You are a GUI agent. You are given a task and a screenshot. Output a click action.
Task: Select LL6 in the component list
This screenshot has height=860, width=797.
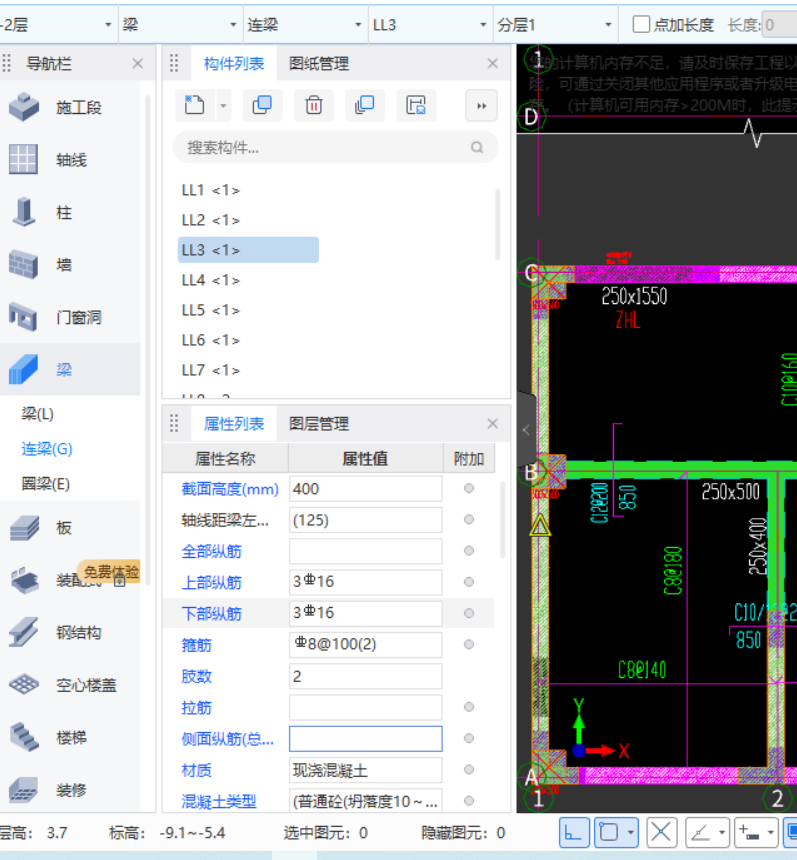point(211,340)
